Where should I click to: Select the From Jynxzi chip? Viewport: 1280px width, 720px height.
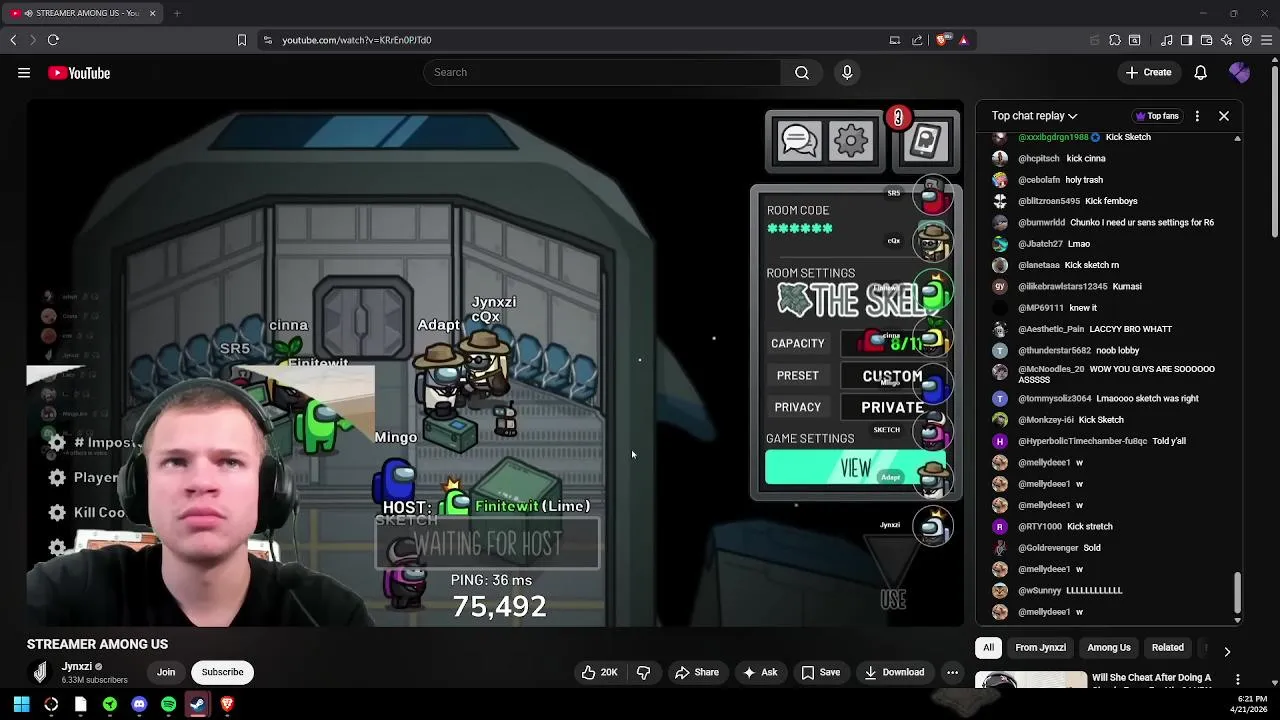[x=1040, y=648]
